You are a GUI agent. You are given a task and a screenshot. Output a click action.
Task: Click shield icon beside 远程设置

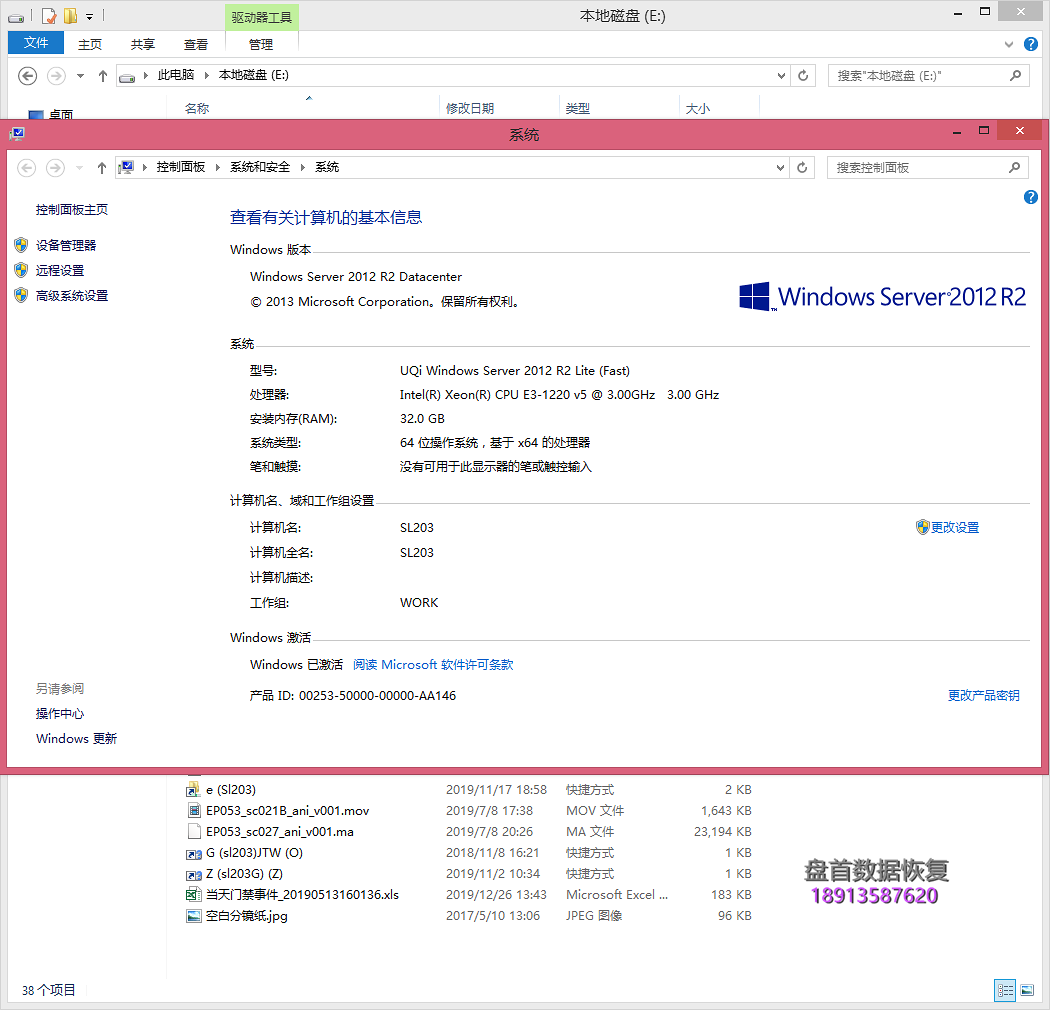tap(21, 270)
